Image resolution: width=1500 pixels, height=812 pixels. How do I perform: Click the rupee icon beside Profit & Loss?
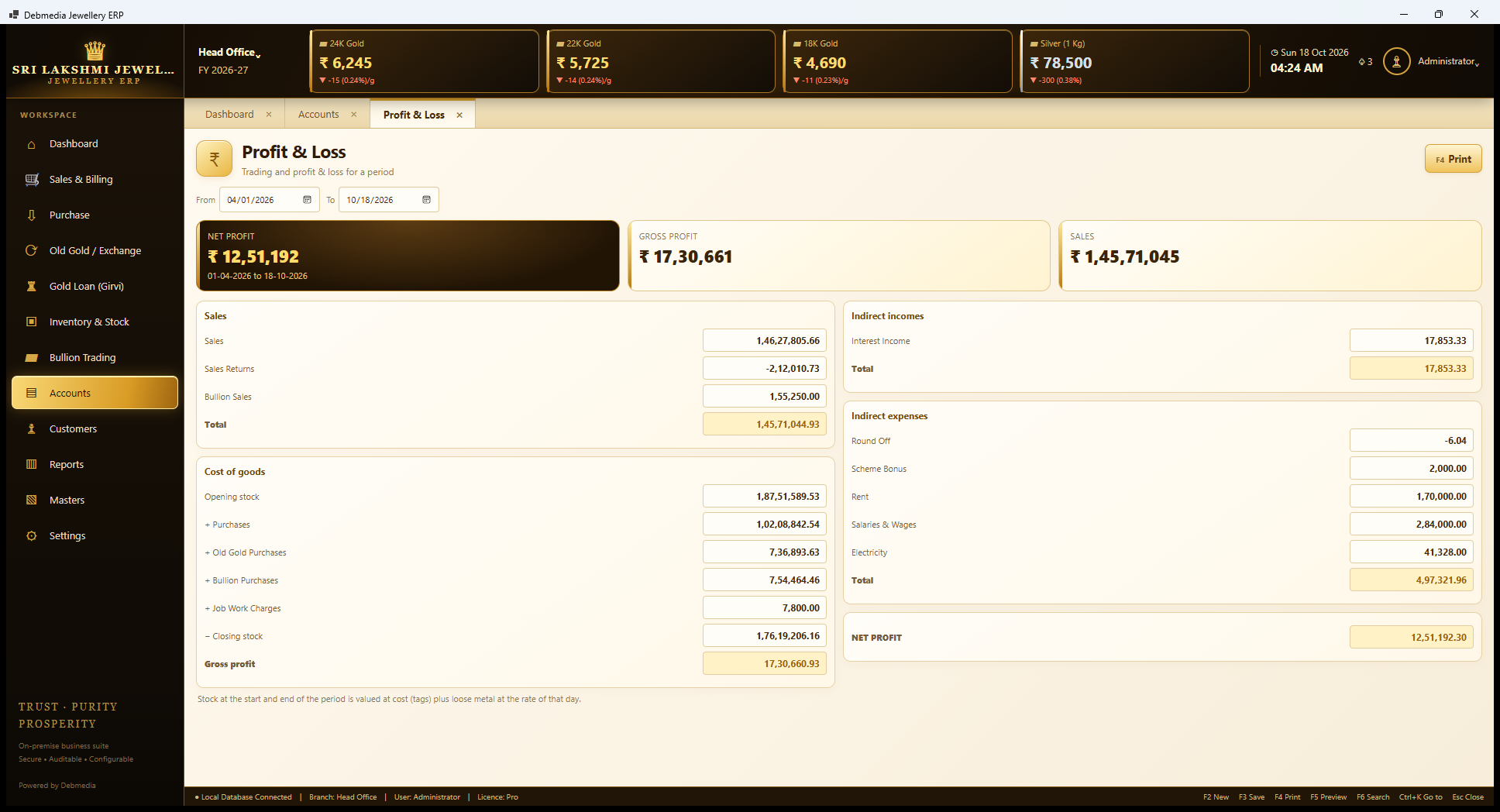[215, 159]
